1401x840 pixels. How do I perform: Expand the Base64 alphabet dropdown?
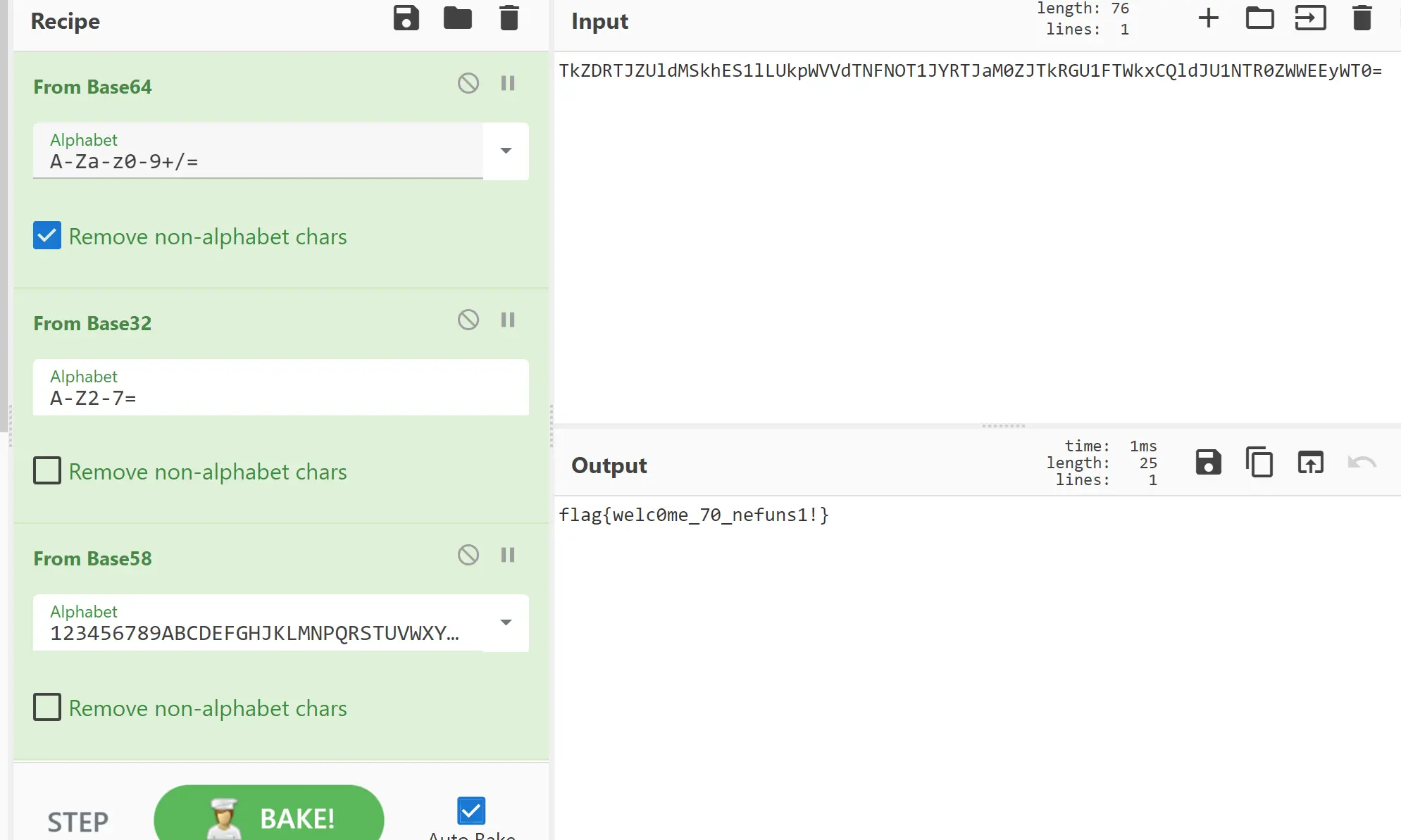[x=506, y=151]
